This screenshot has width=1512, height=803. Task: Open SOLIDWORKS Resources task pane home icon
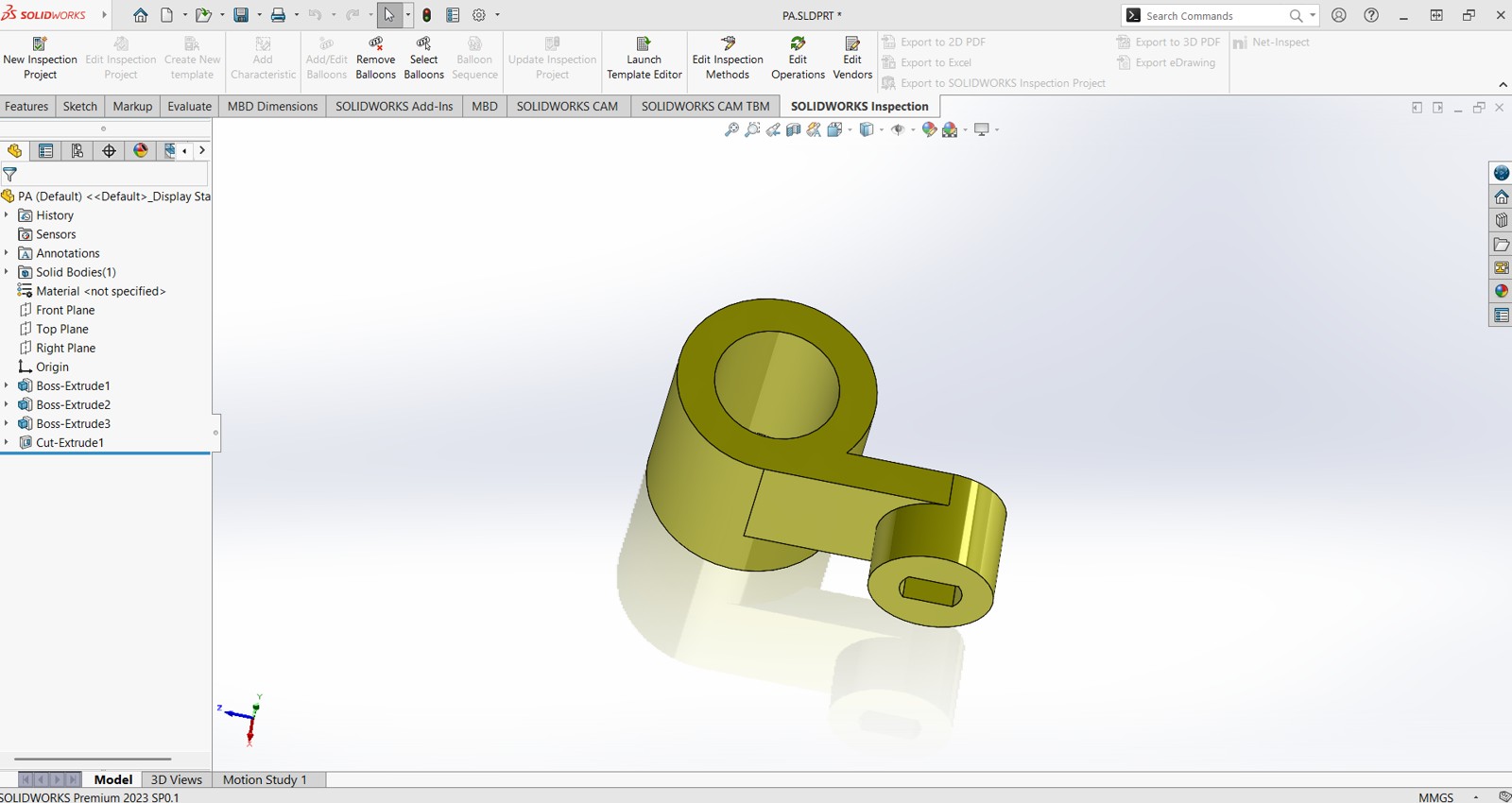coord(1501,196)
